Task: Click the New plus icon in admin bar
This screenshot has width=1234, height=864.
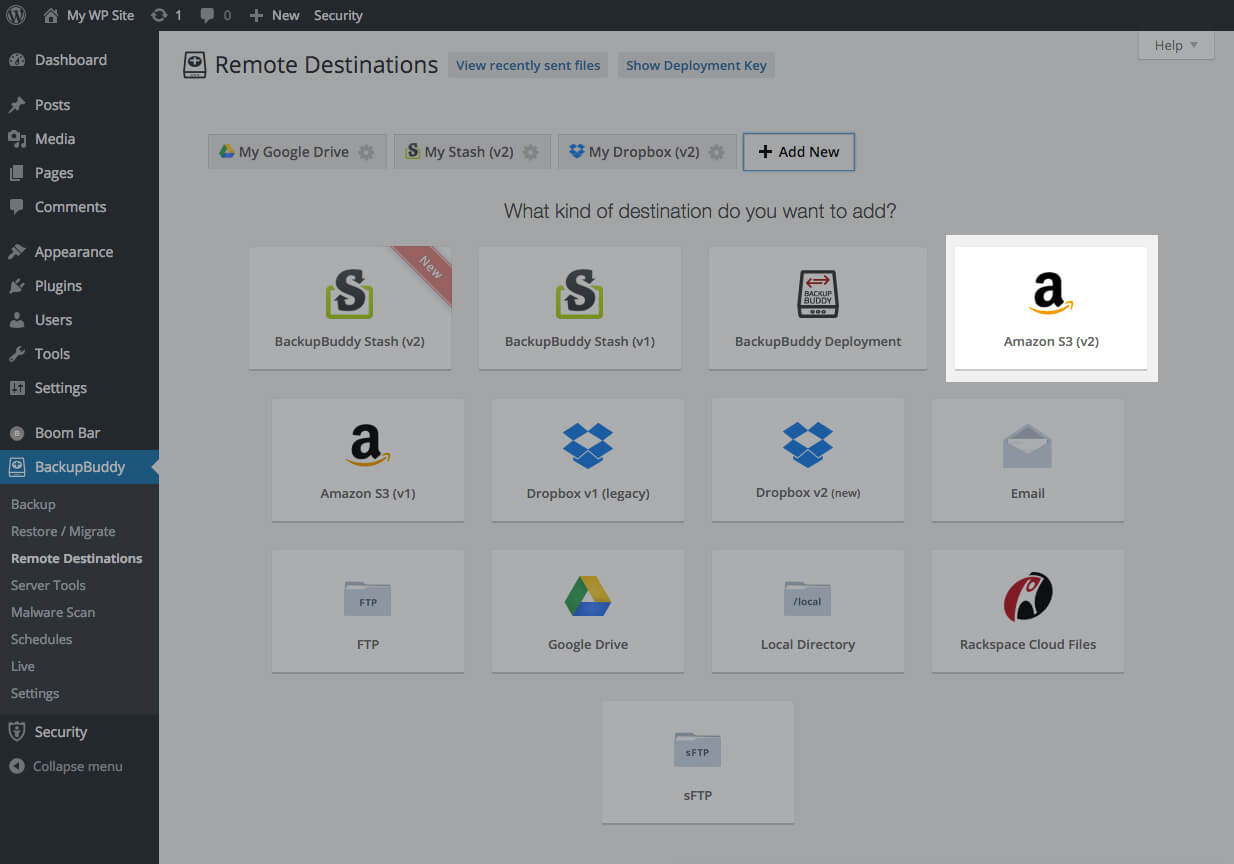Action: point(256,15)
